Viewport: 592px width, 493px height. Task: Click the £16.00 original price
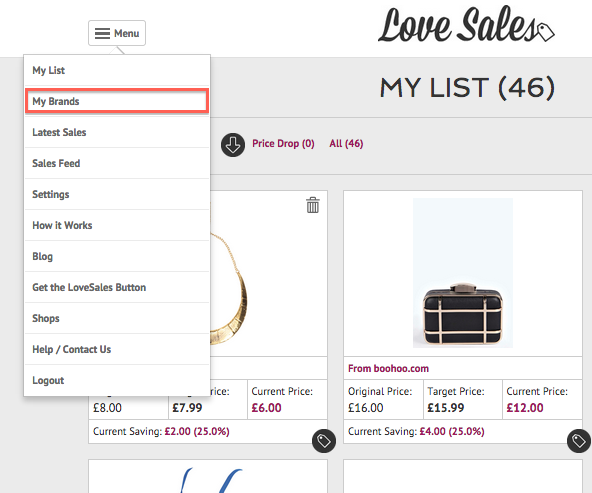[365, 408]
